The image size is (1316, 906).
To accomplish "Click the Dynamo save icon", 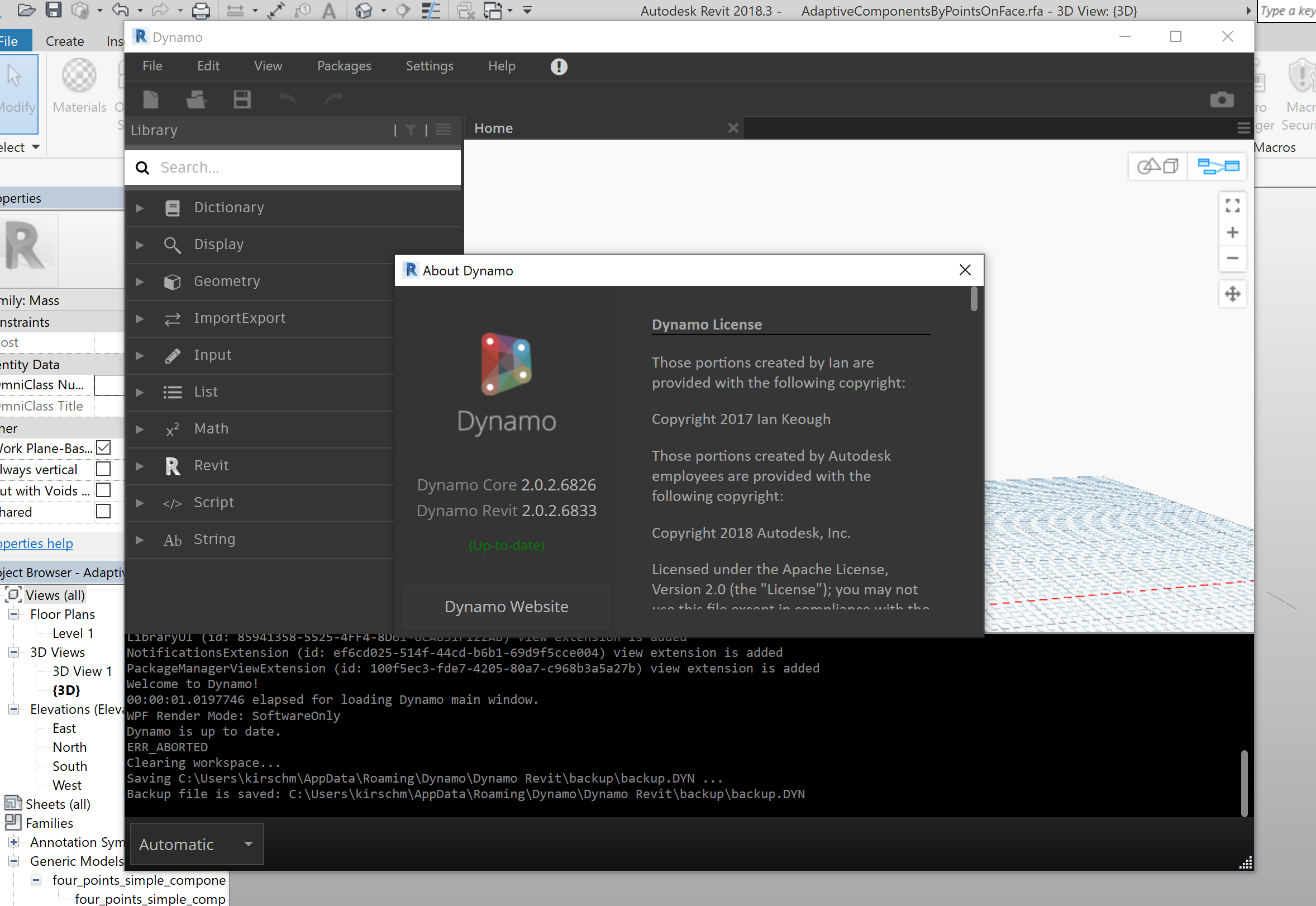I will point(242,99).
